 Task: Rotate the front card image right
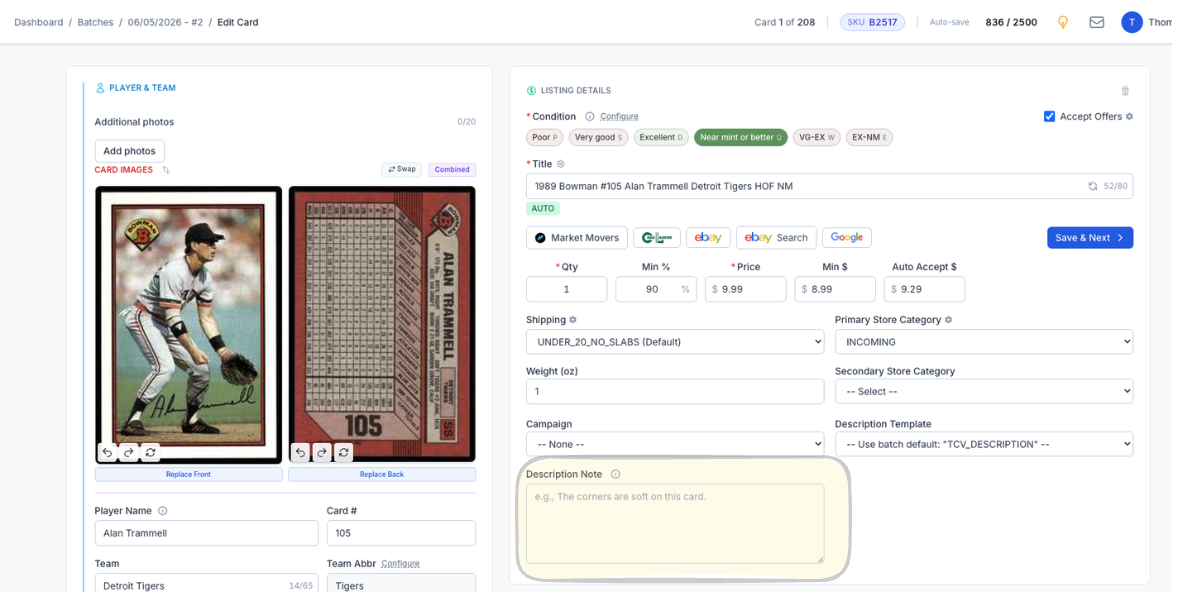point(129,453)
